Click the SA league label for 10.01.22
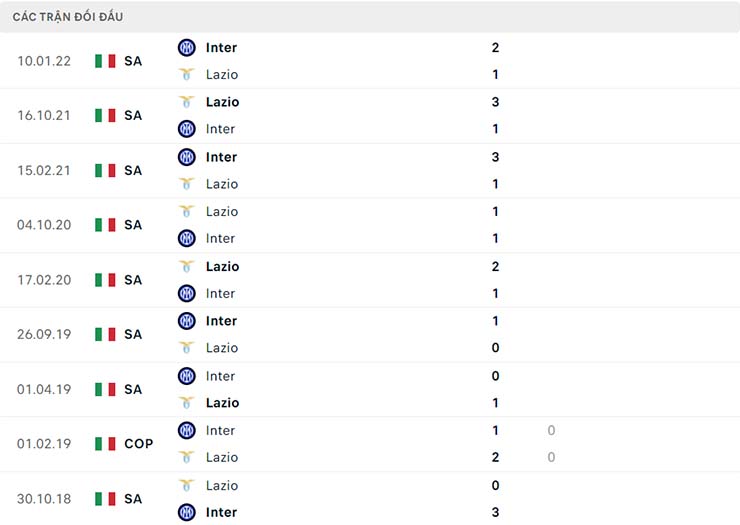The width and height of the screenshot is (740, 525). (x=133, y=61)
